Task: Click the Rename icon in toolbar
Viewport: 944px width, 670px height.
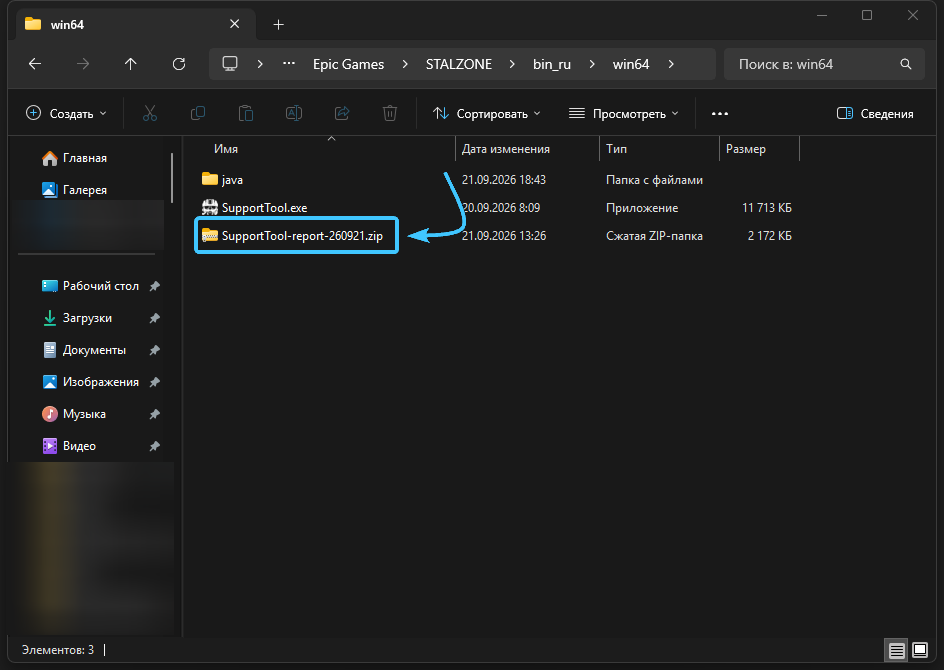Action: 294,113
